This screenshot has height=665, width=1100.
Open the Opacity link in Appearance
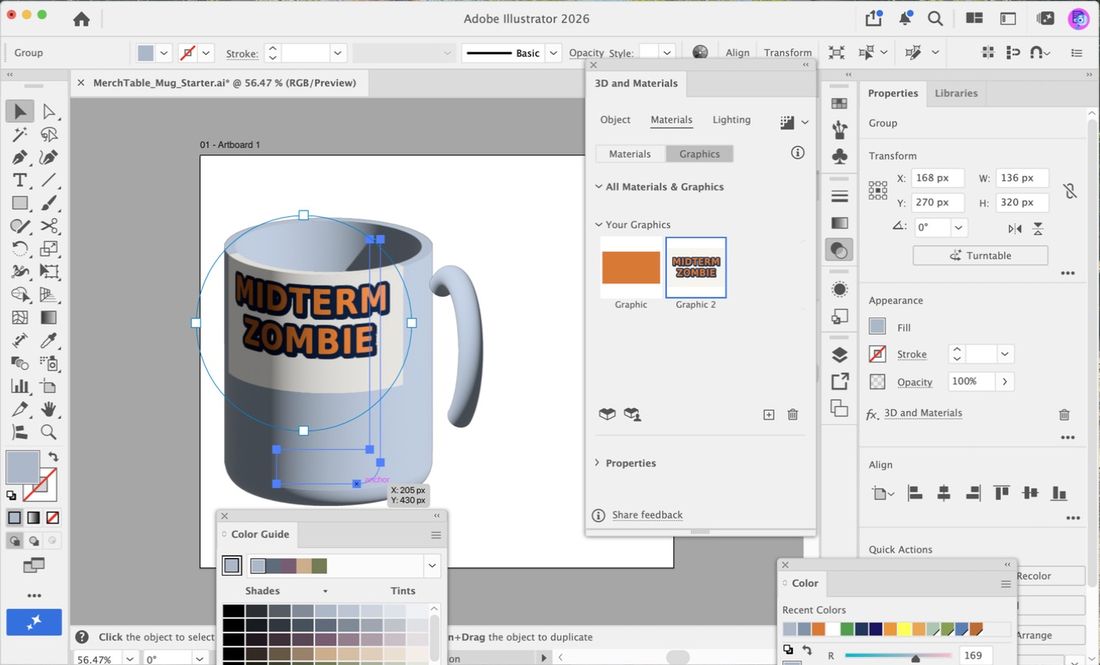point(915,382)
